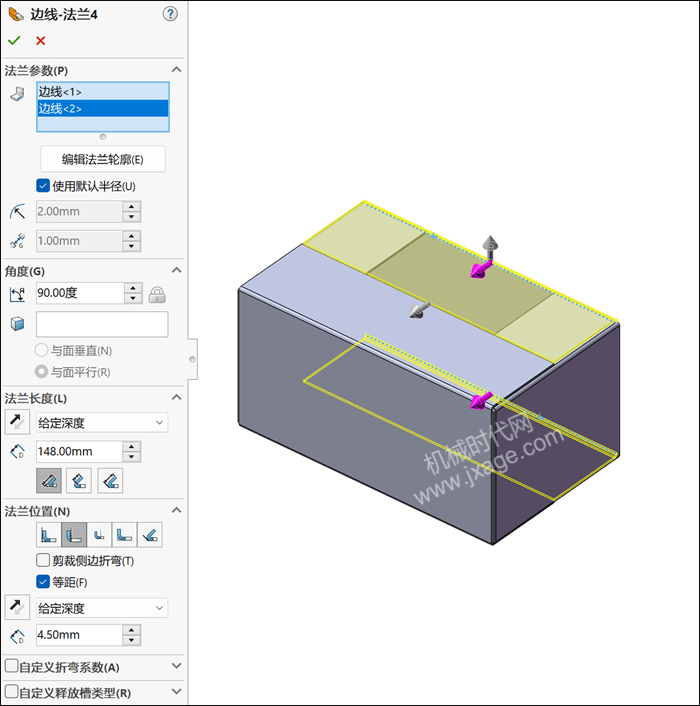The height and width of the screenshot is (706, 700).
Task: Click the 4.50mm offset distance field
Action: pyautogui.click(x=79, y=635)
